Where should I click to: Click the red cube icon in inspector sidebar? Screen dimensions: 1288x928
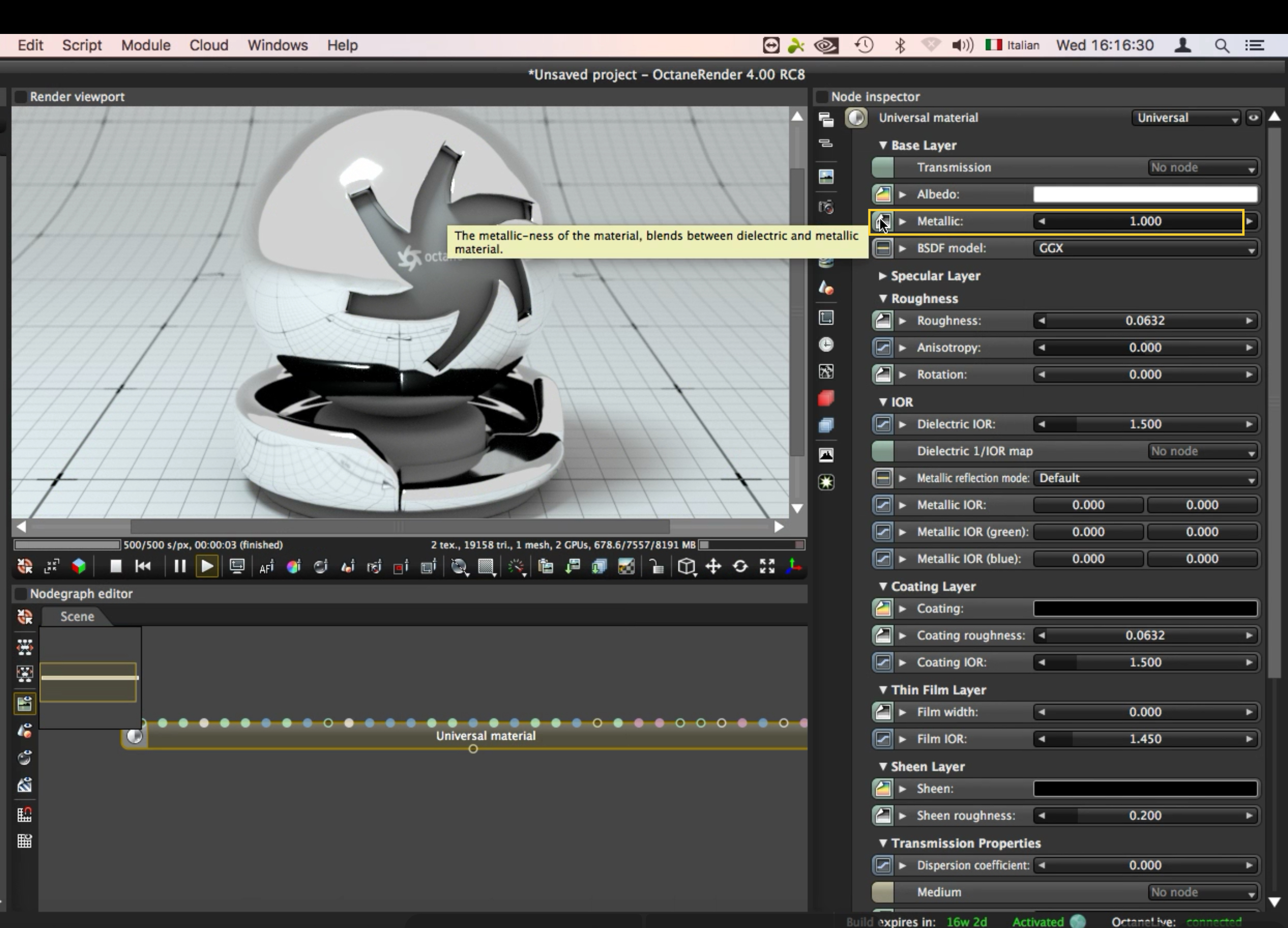pyautogui.click(x=826, y=398)
